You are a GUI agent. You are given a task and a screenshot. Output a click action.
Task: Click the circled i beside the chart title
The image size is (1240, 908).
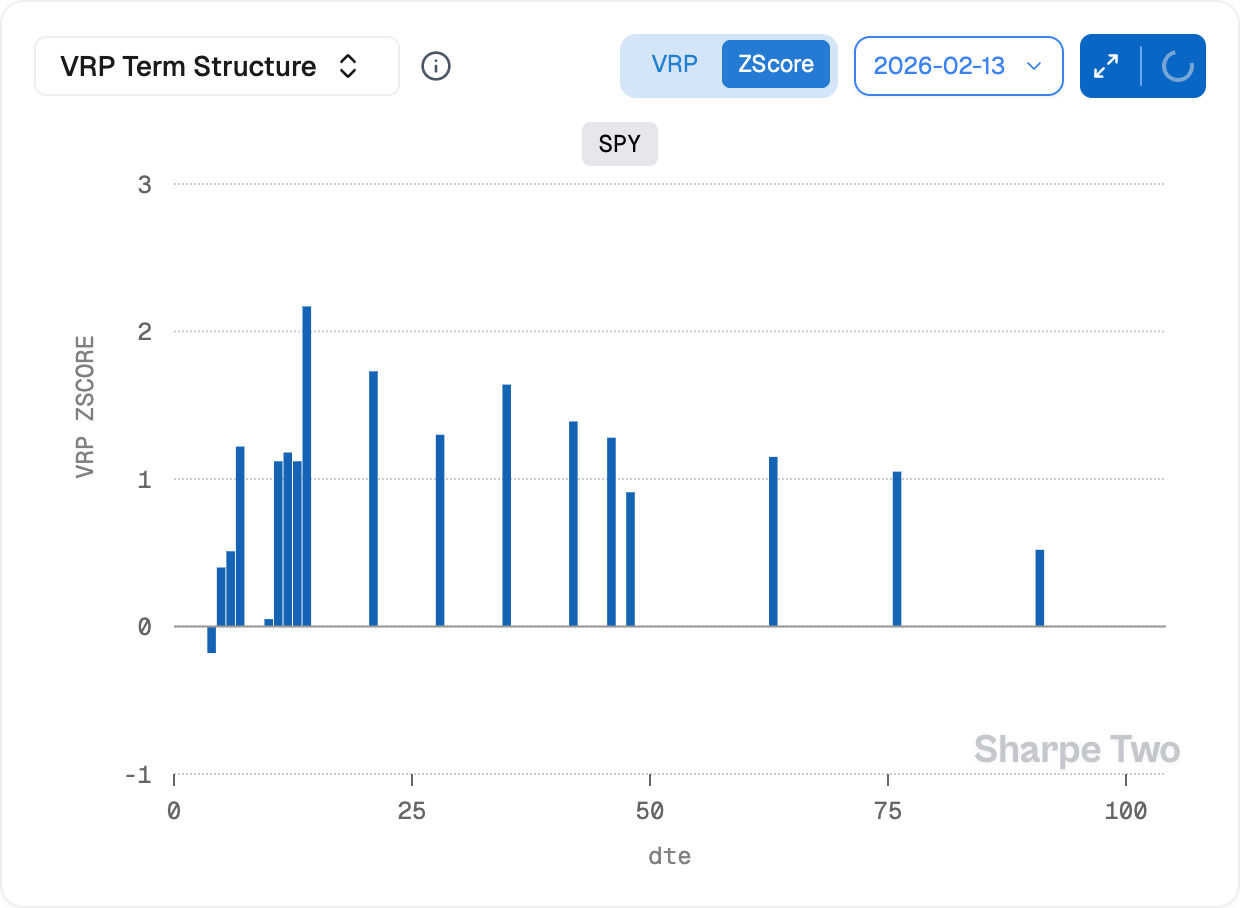pyautogui.click(x=435, y=65)
